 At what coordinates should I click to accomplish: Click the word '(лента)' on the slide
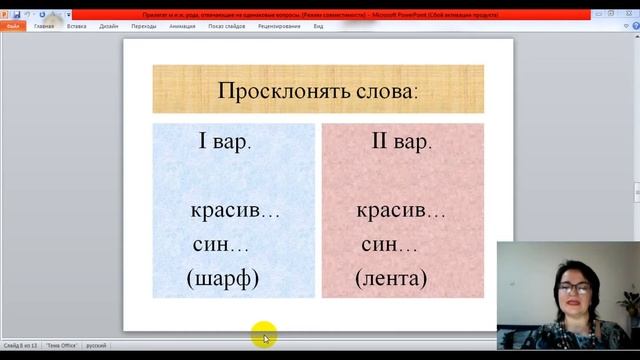click(x=391, y=278)
